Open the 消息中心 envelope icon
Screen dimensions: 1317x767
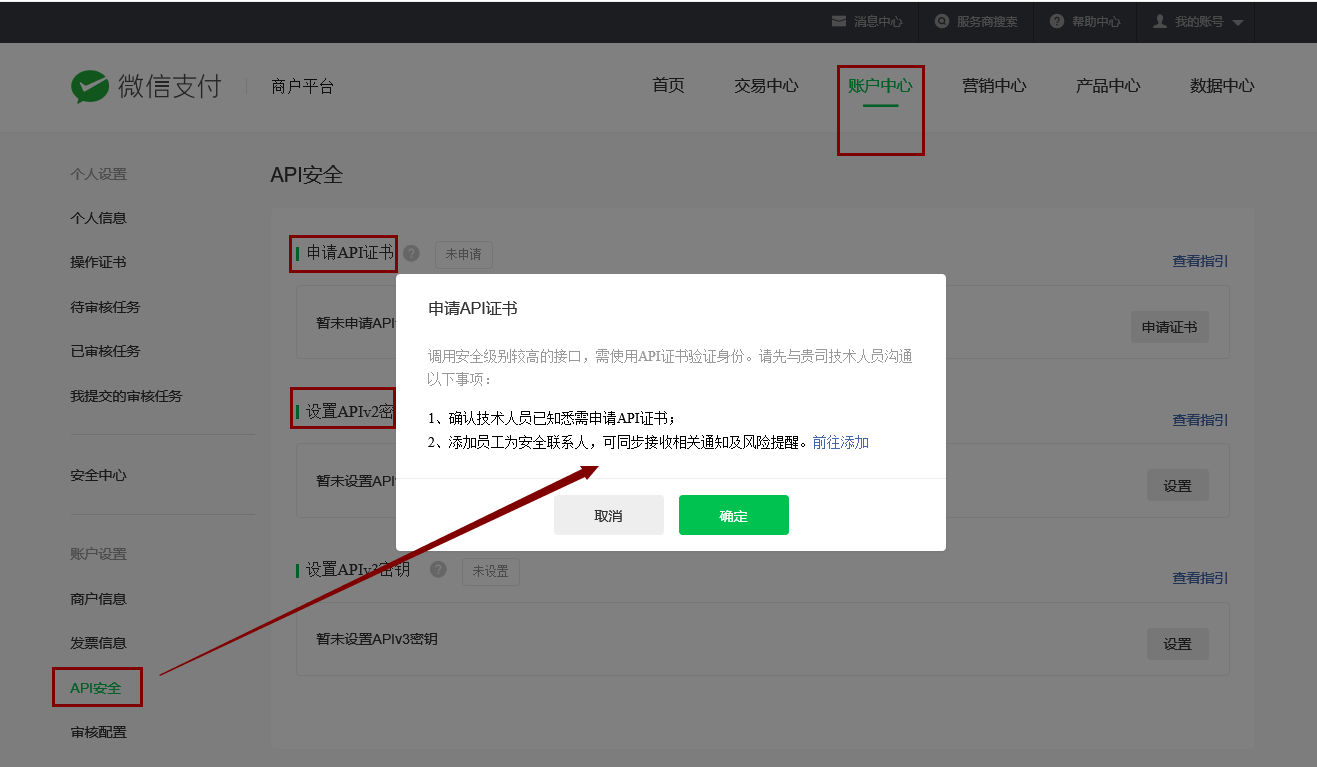pos(839,21)
